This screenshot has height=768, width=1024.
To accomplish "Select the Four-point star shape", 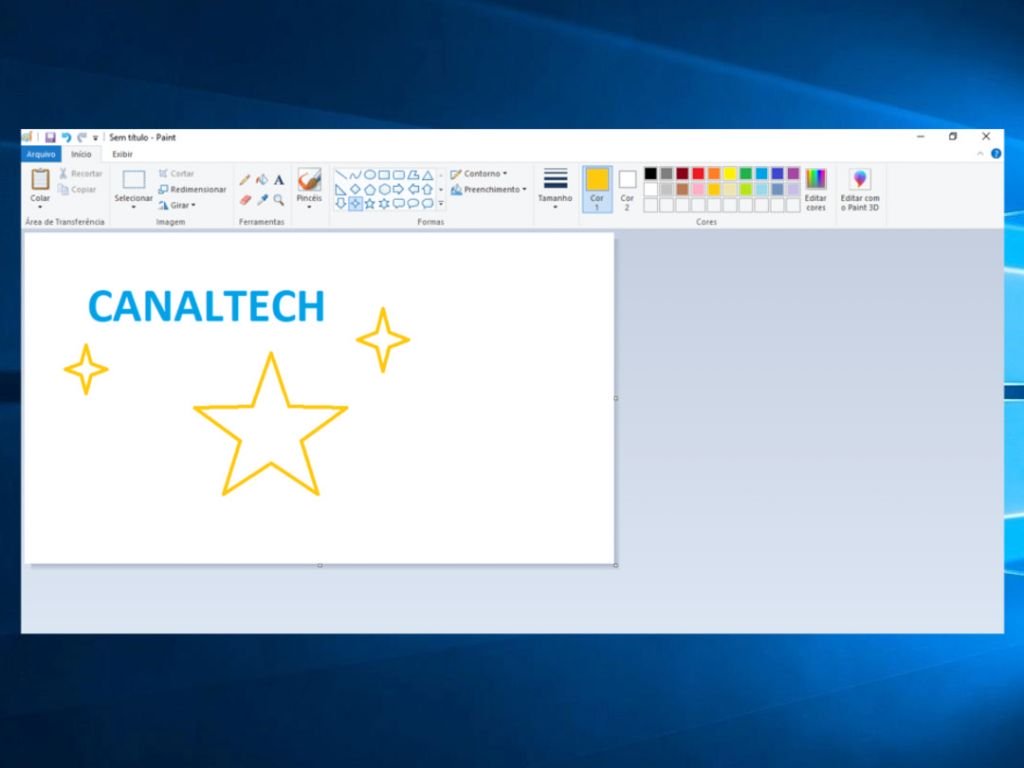I will click(x=355, y=204).
